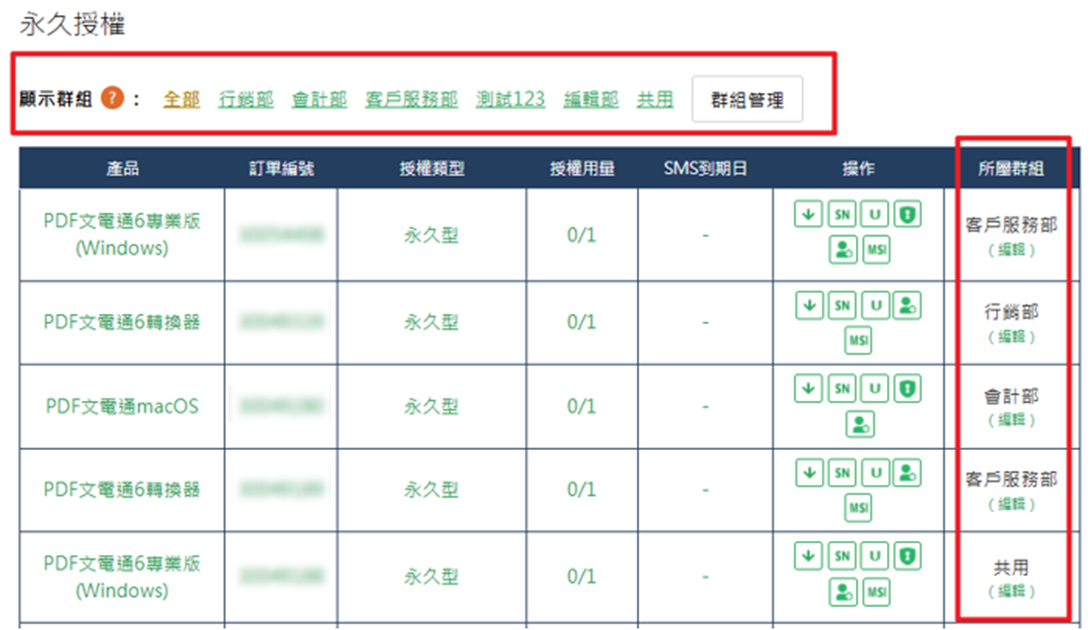Edit group of the 客戶服務部 專業版 row

pos(1012,250)
